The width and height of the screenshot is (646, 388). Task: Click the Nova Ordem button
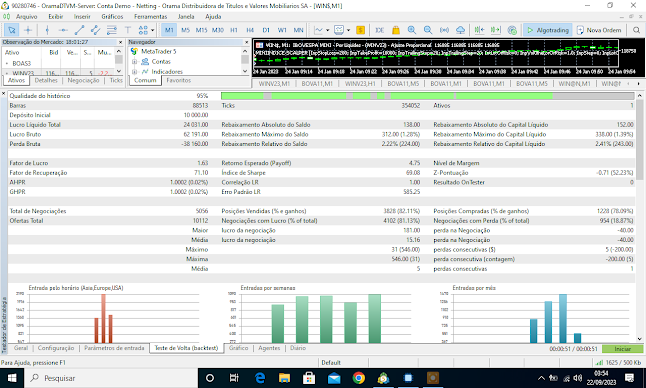(599, 30)
